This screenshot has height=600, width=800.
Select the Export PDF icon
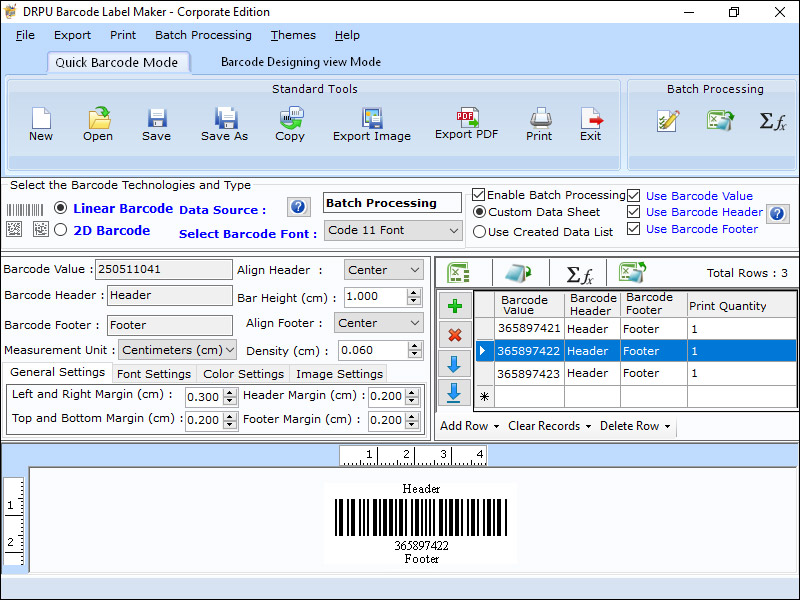click(x=466, y=118)
